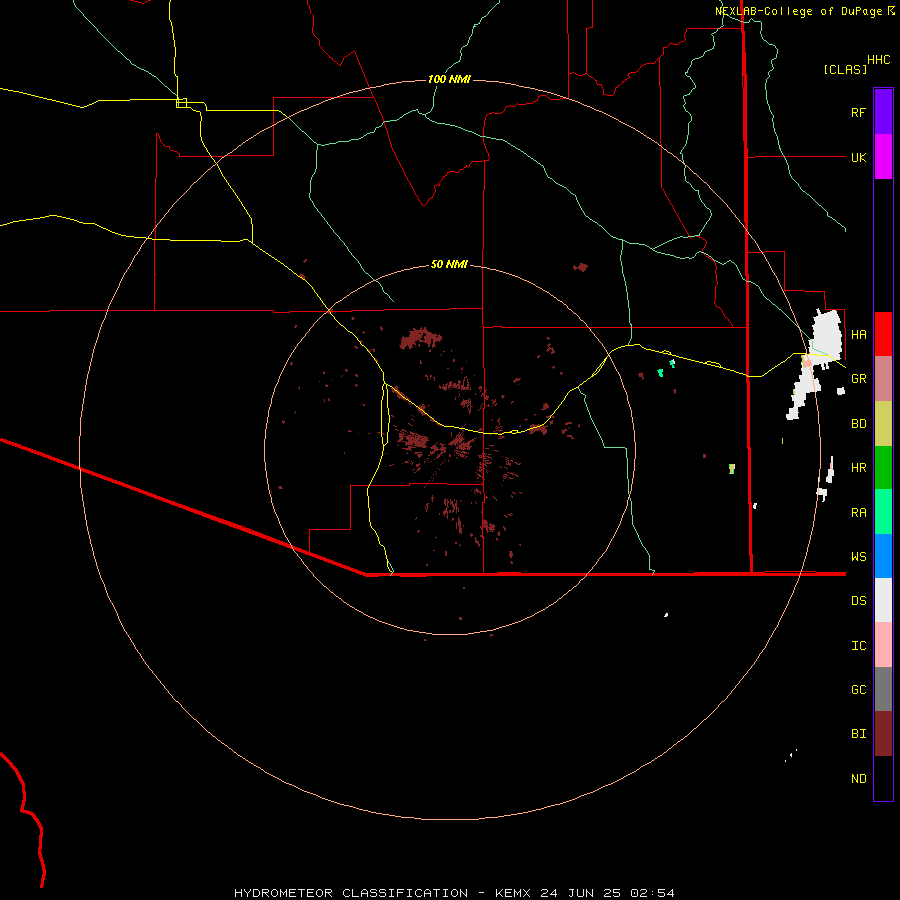Click the IC legend label

[858, 646]
